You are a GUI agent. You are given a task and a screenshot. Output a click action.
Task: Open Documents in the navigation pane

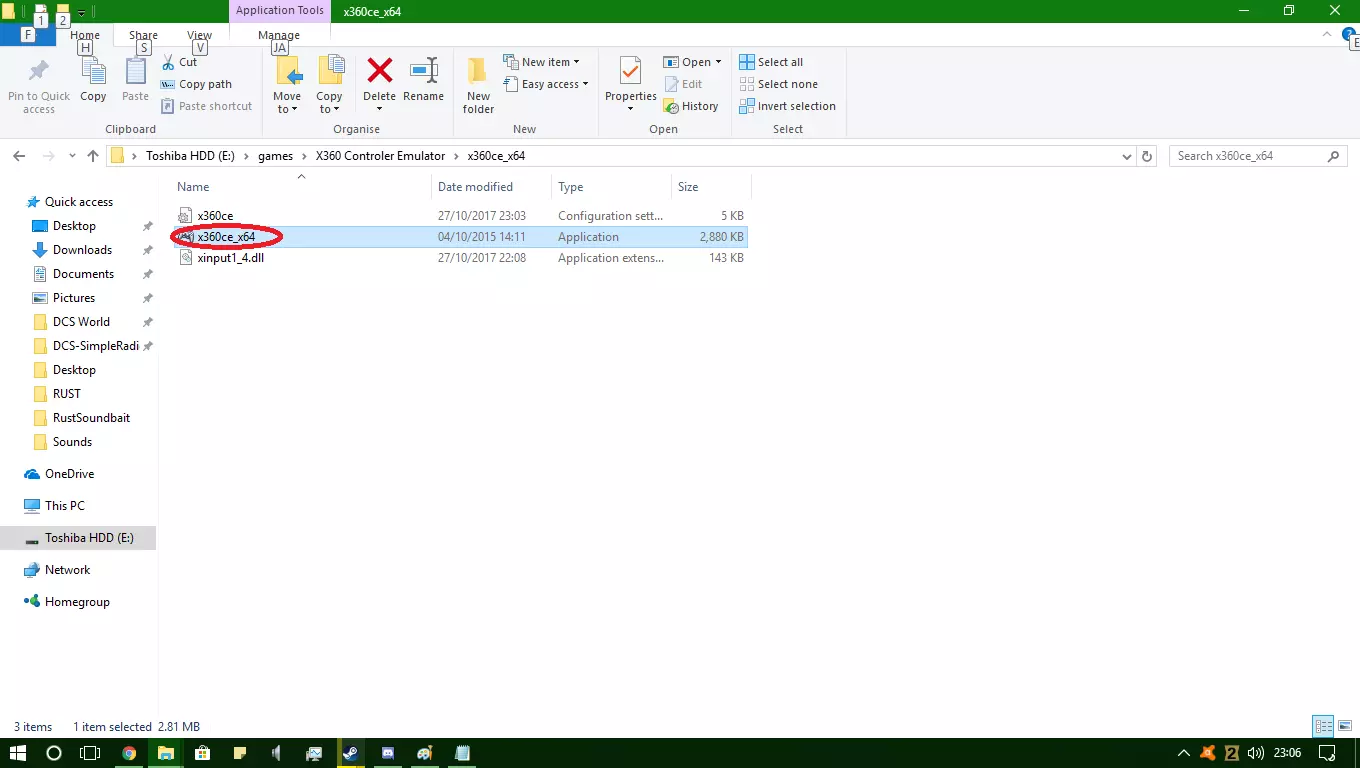(83, 274)
